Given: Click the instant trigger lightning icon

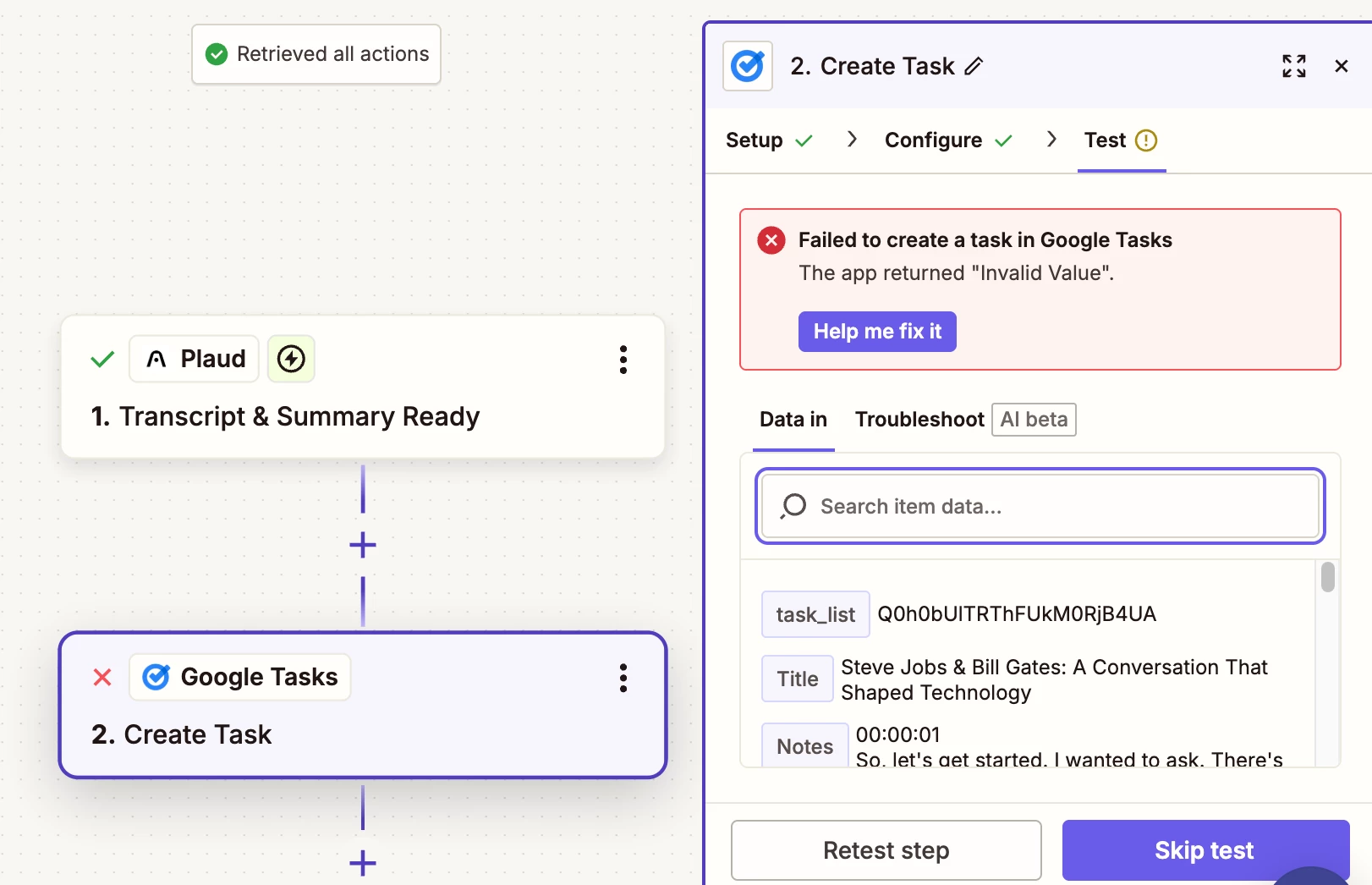Looking at the screenshot, I should (x=291, y=359).
